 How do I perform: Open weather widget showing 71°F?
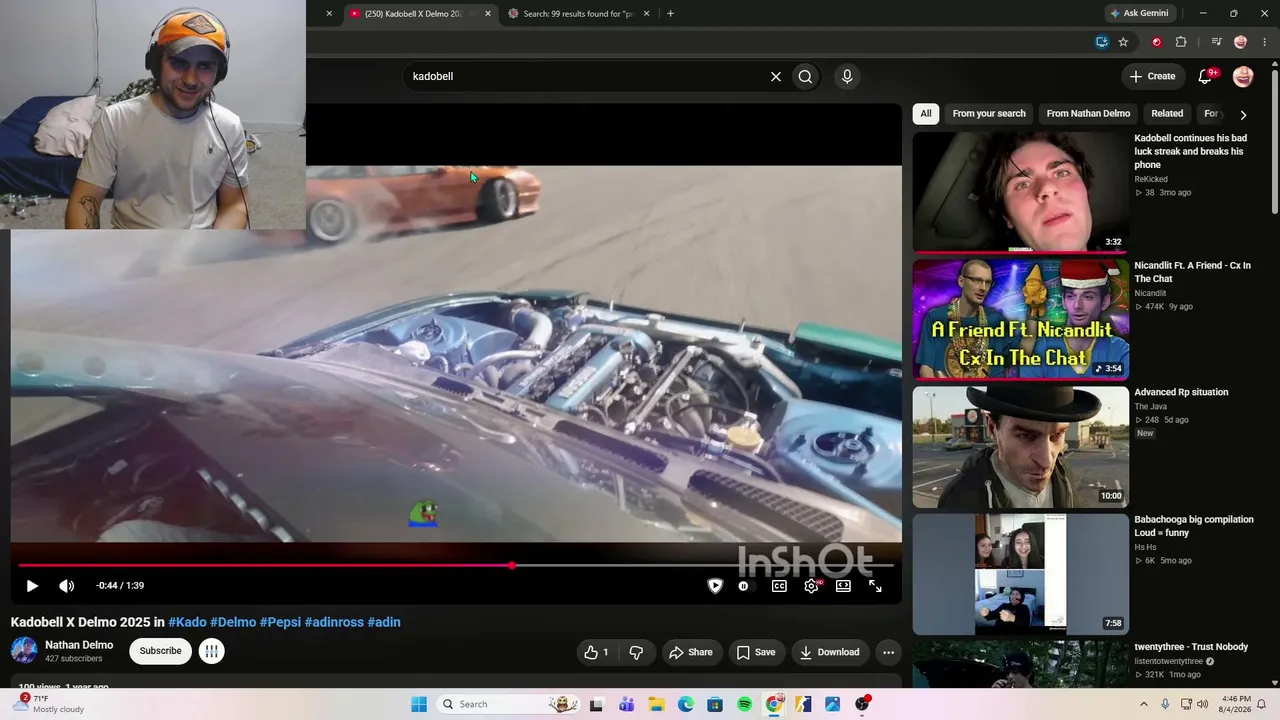pyautogui.click(x=48, y=704)
